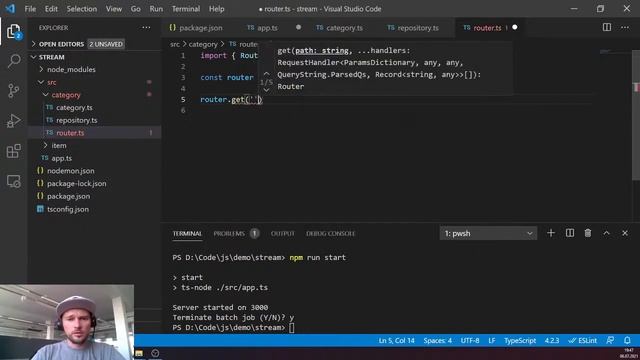This screenshot has height=360, width=640.
Task: Show next signature in parameter hint
Action: 267,90
